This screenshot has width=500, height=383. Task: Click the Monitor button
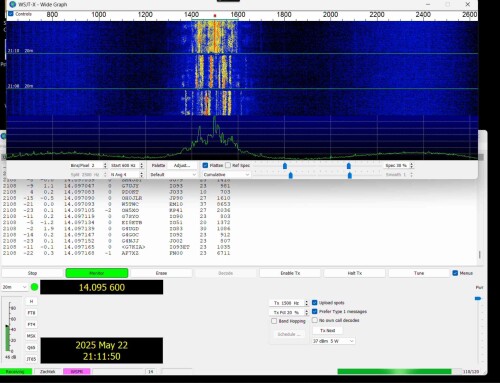pos(97,273)
